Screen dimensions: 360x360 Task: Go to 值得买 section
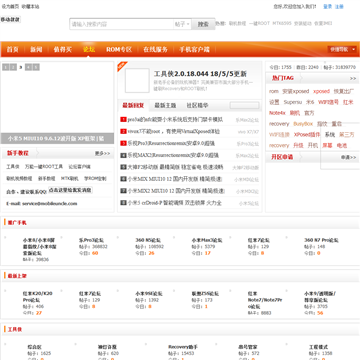click(63, 49)
